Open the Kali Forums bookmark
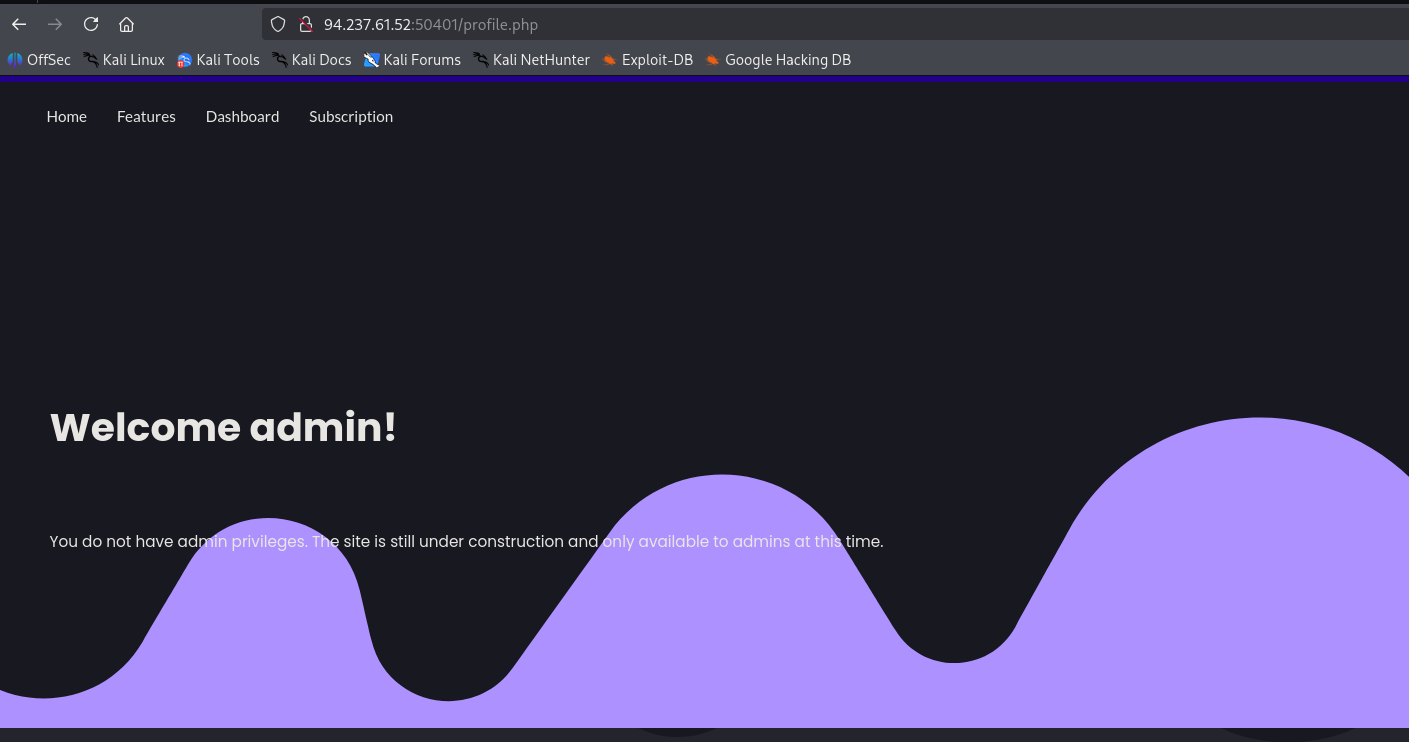 tap(412, 60)
